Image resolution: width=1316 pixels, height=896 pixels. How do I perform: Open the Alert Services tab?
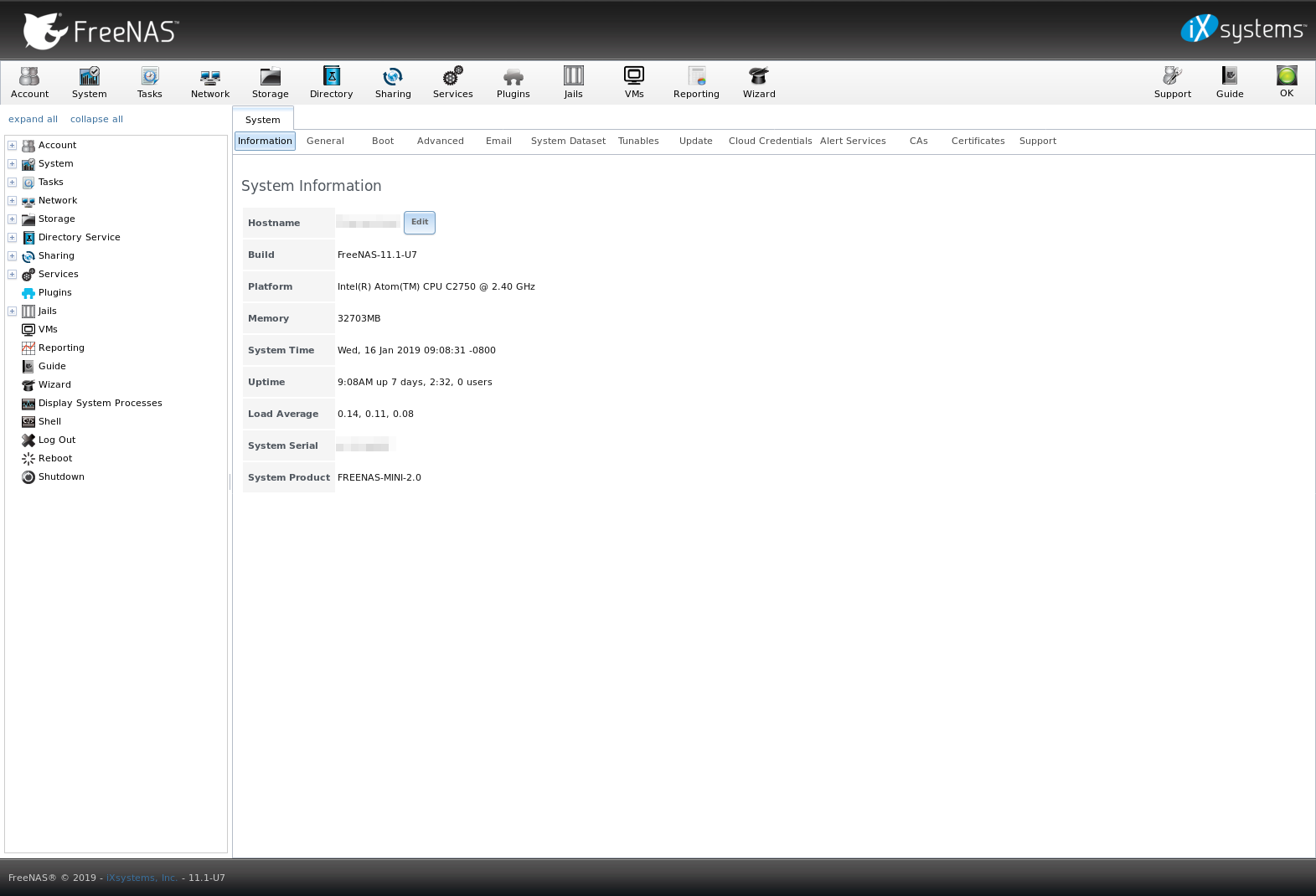853,141
